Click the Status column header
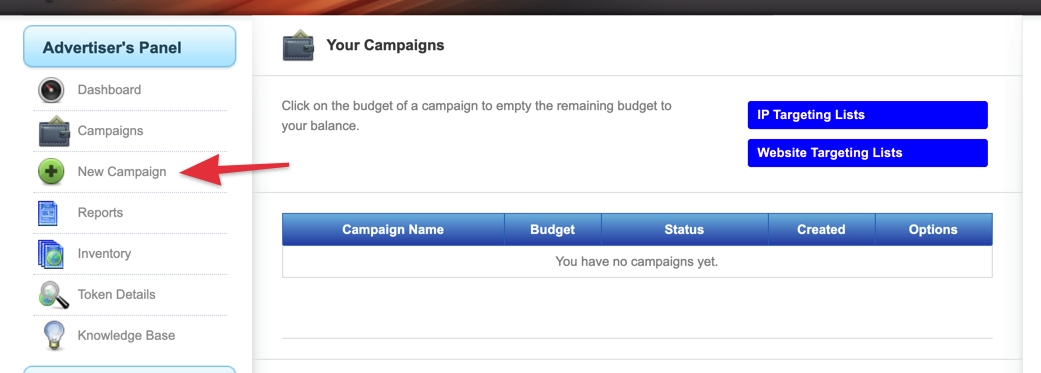1041x373 pixels. pyautogui.click(x=684, y=230)
